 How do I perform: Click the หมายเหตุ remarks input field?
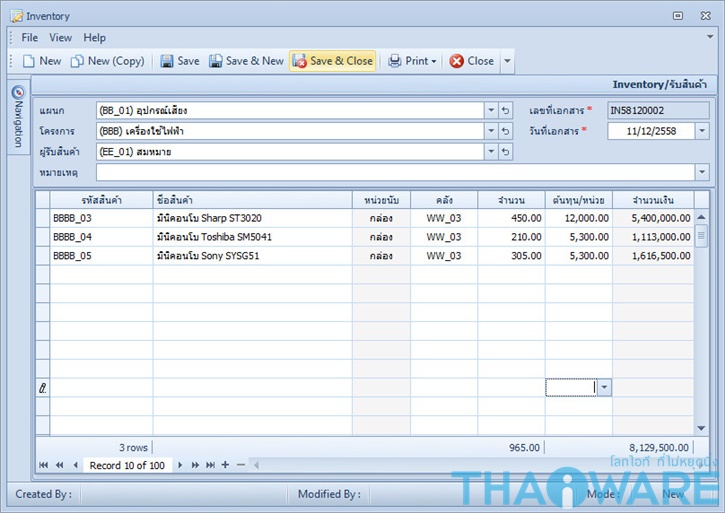[x=395, y=172]
